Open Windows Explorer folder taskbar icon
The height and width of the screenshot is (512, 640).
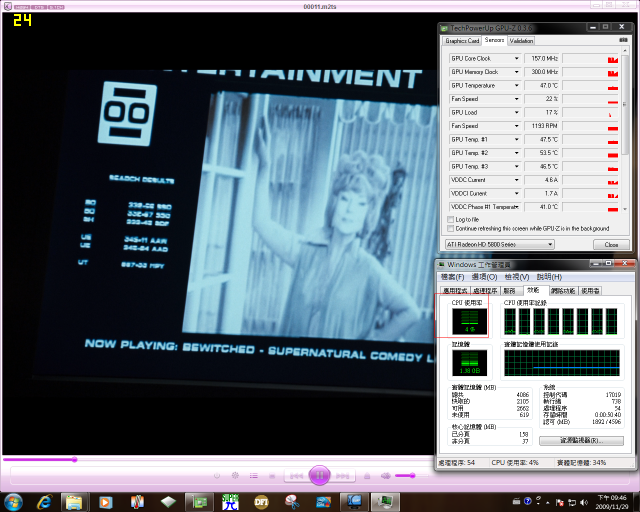(x=74, y=502)
